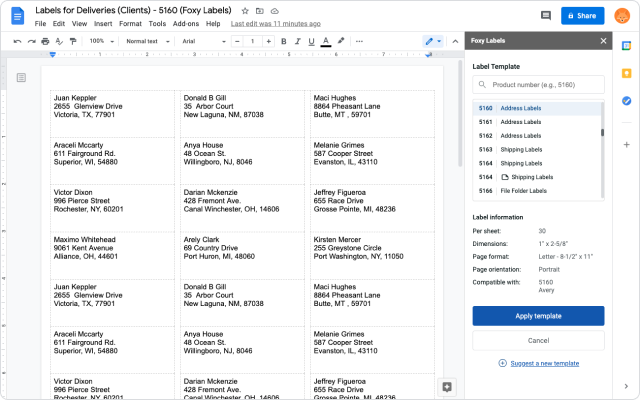Click the text color A swatch
Image resolution: width=640 pixels, height=400 pixels.
(x=325, y=41)
